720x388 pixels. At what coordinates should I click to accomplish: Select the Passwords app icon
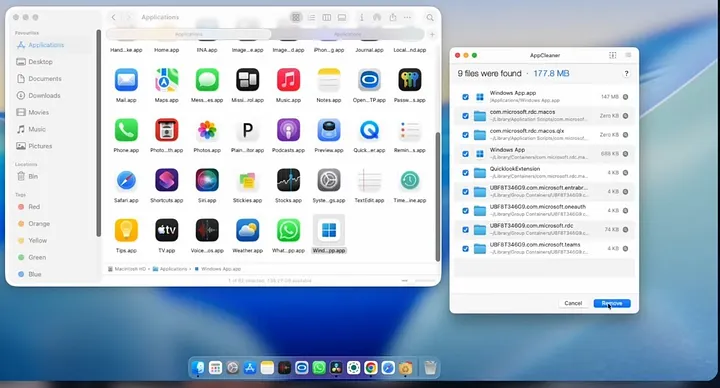(x=410, y=80)
